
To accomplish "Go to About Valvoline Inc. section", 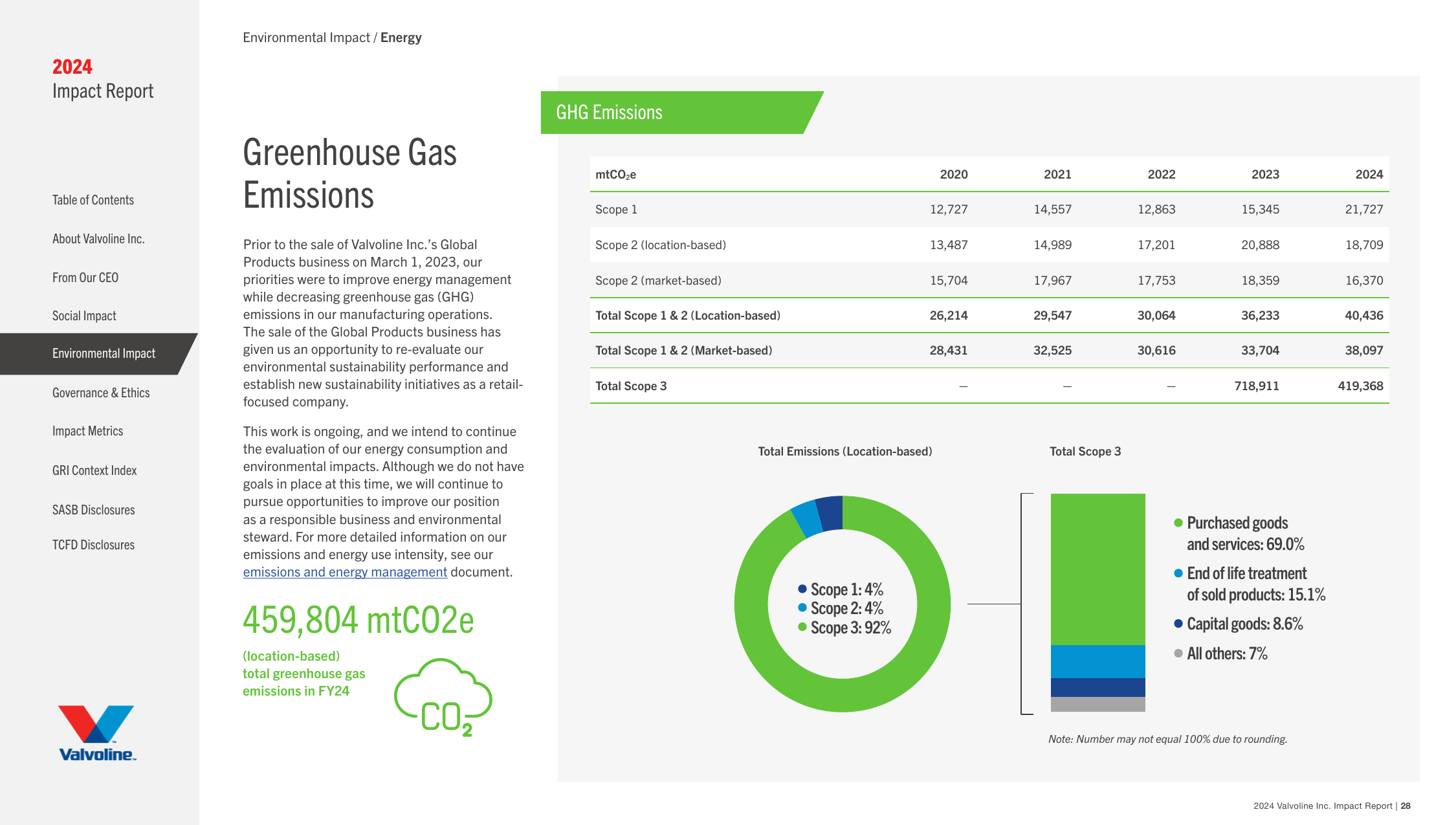I will point(98,239).
